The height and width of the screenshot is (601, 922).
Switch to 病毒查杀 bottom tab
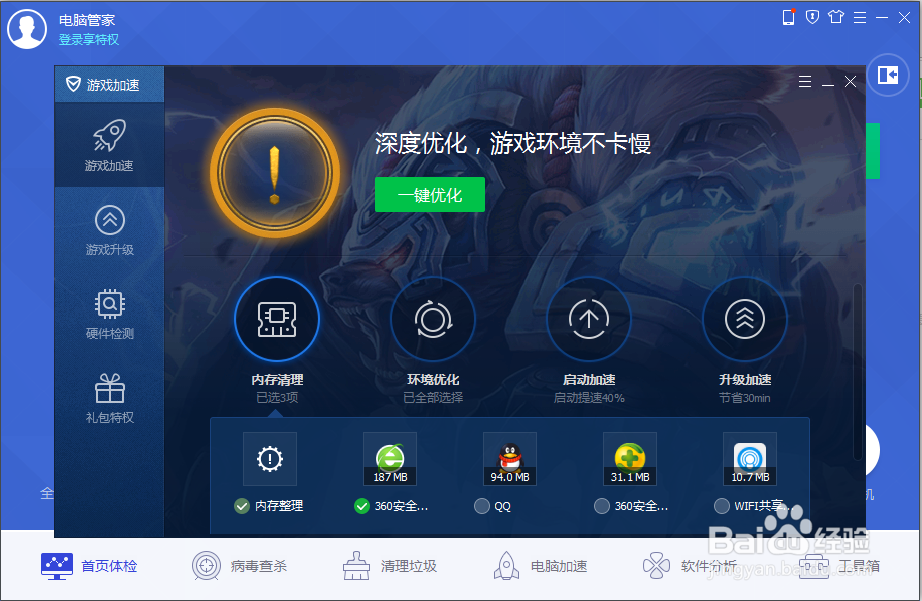239,566
